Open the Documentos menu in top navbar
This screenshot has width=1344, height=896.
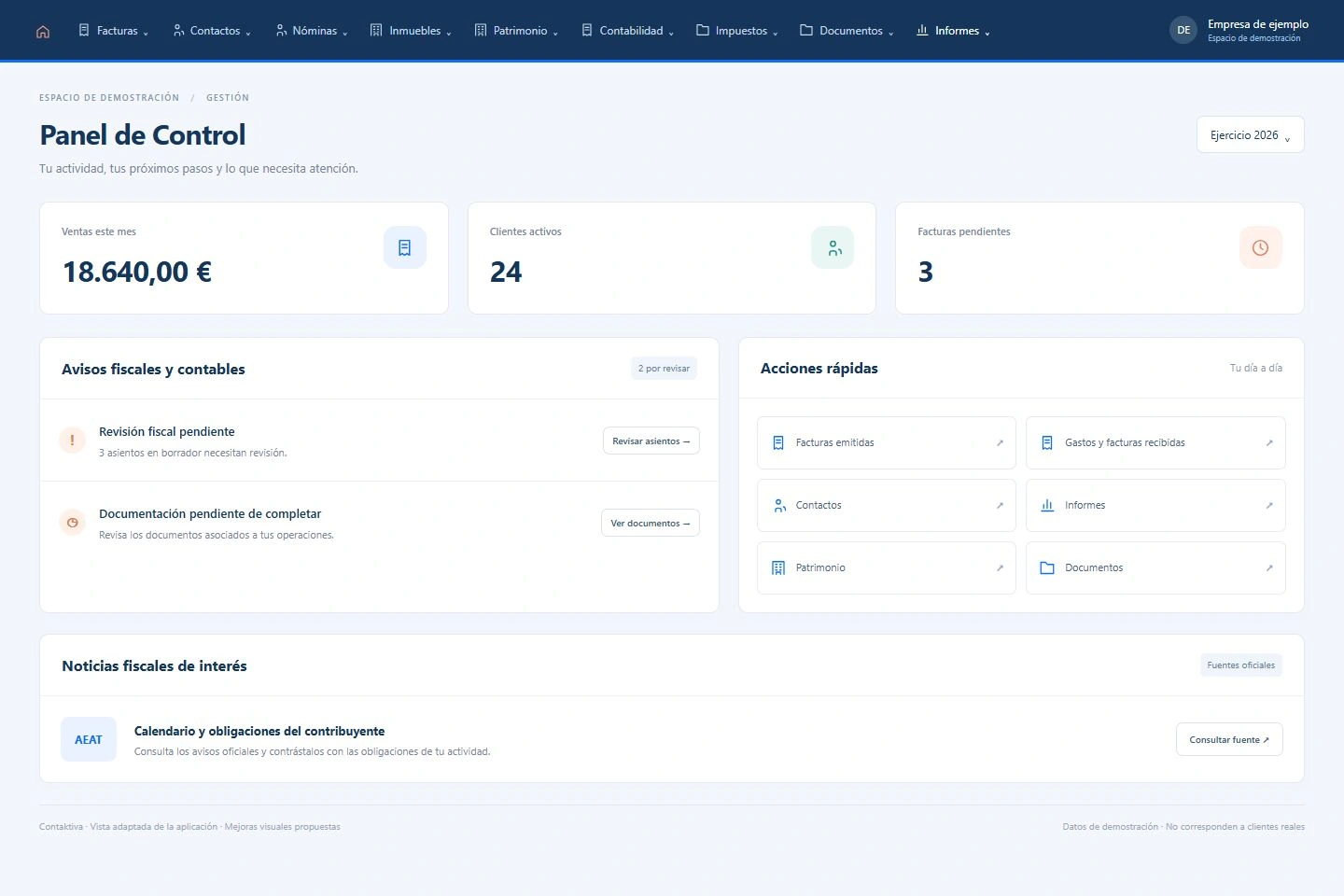(x=847, y=31)
